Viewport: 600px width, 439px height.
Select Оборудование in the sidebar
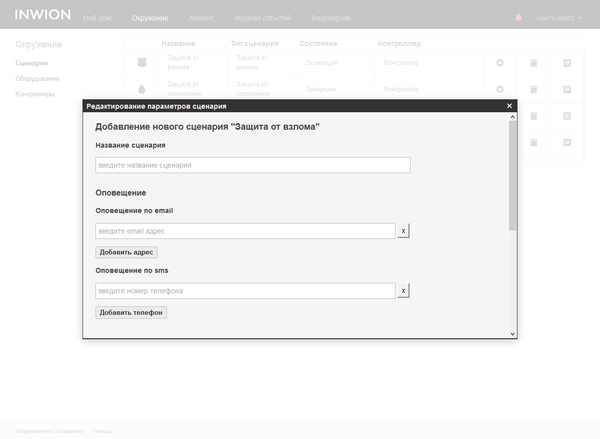point(38,78)
